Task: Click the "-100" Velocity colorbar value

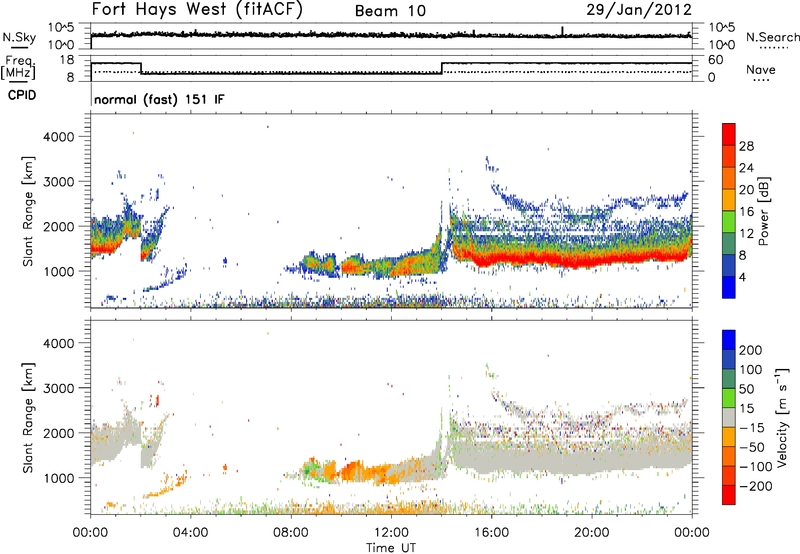Action: 756,467
